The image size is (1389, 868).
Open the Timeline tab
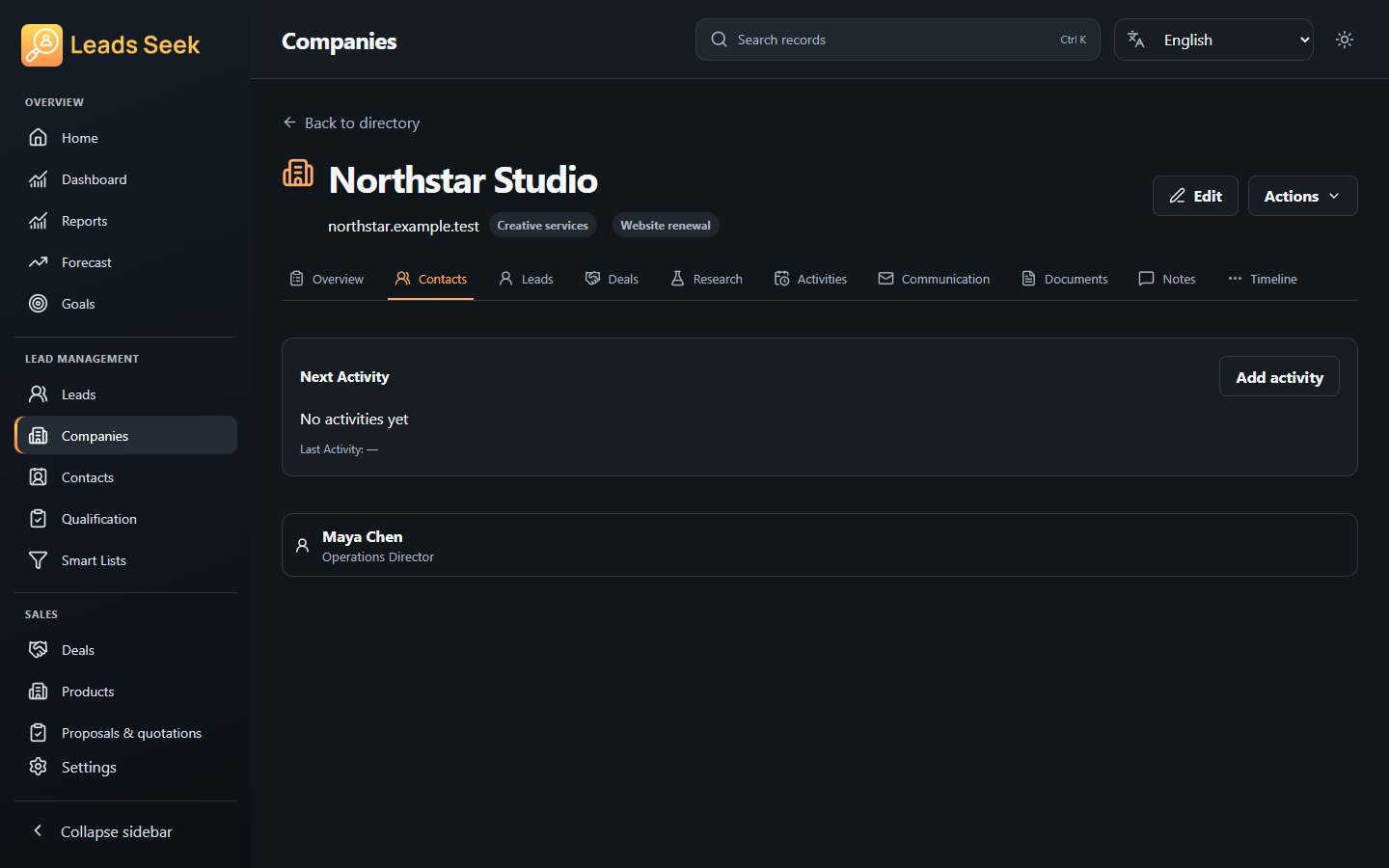1263,279
